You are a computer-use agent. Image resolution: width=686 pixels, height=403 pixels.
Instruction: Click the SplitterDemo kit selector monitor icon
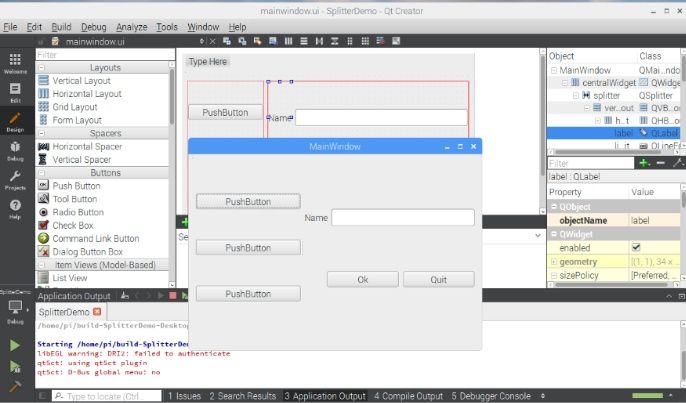coord(15,307)
